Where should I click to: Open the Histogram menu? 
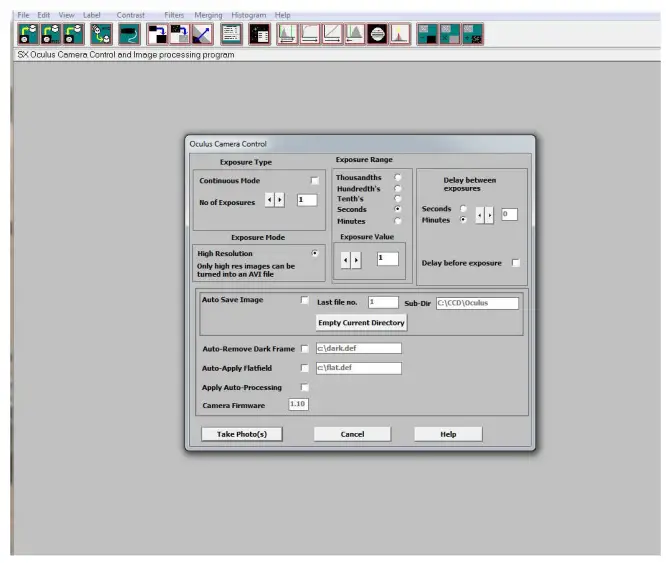tap(249, 15)
